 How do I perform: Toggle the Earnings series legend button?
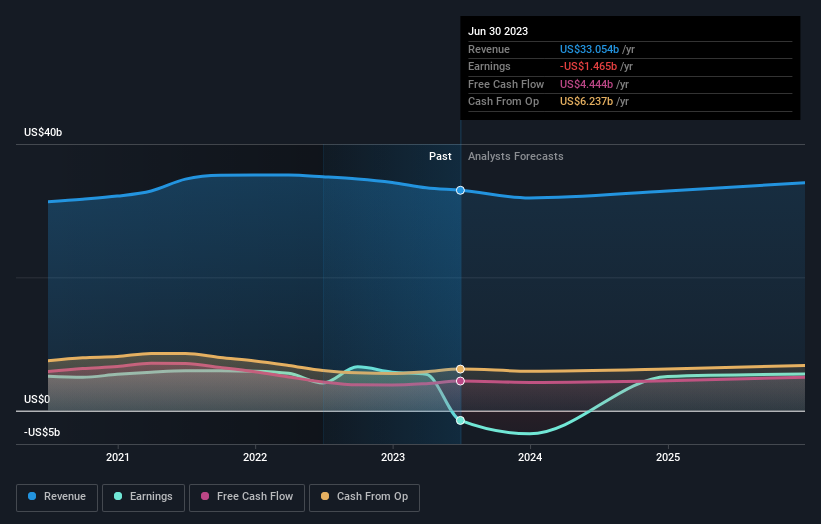pyautogui.click(x=143, y=497)
